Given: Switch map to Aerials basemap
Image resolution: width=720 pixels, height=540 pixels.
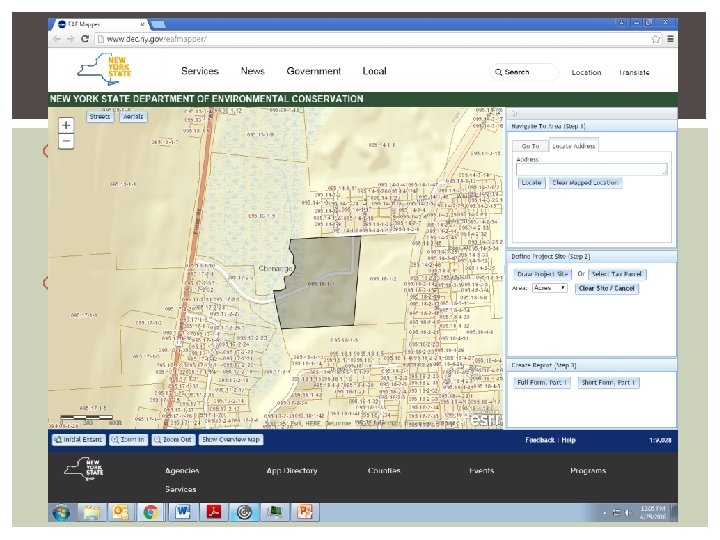Looking at the screenshot, I should 133,117.
